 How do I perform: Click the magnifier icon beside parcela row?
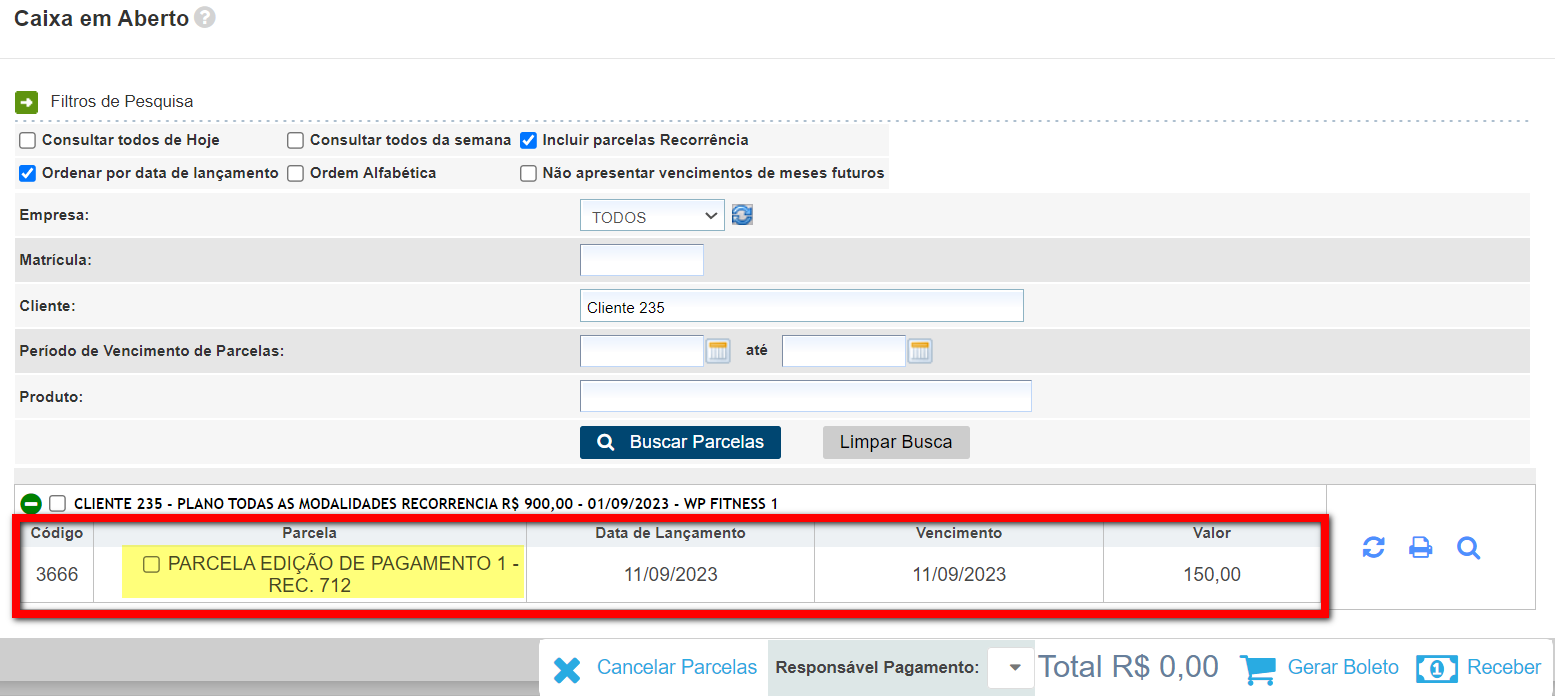[x=1468, y=547]
